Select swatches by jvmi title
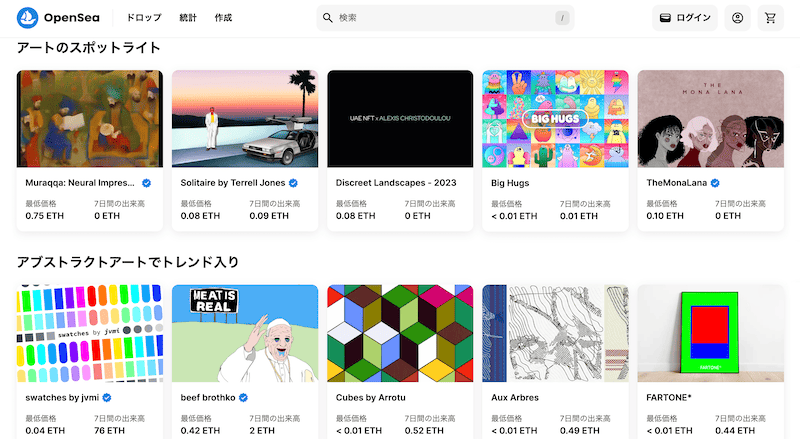 point(62,398)
